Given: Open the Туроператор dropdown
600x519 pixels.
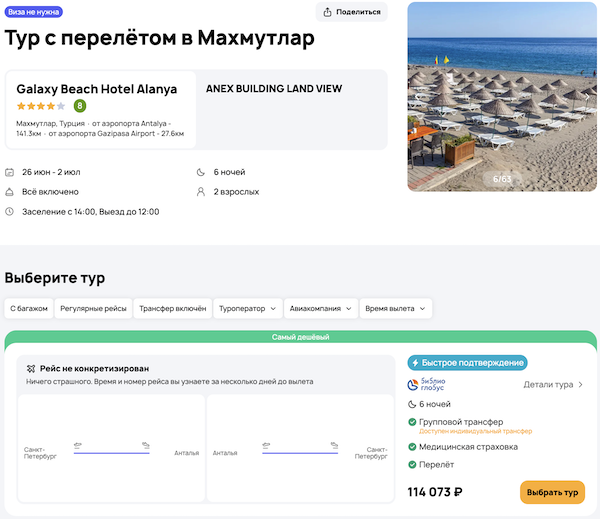Looking at the screenshot, I should 247,309.
